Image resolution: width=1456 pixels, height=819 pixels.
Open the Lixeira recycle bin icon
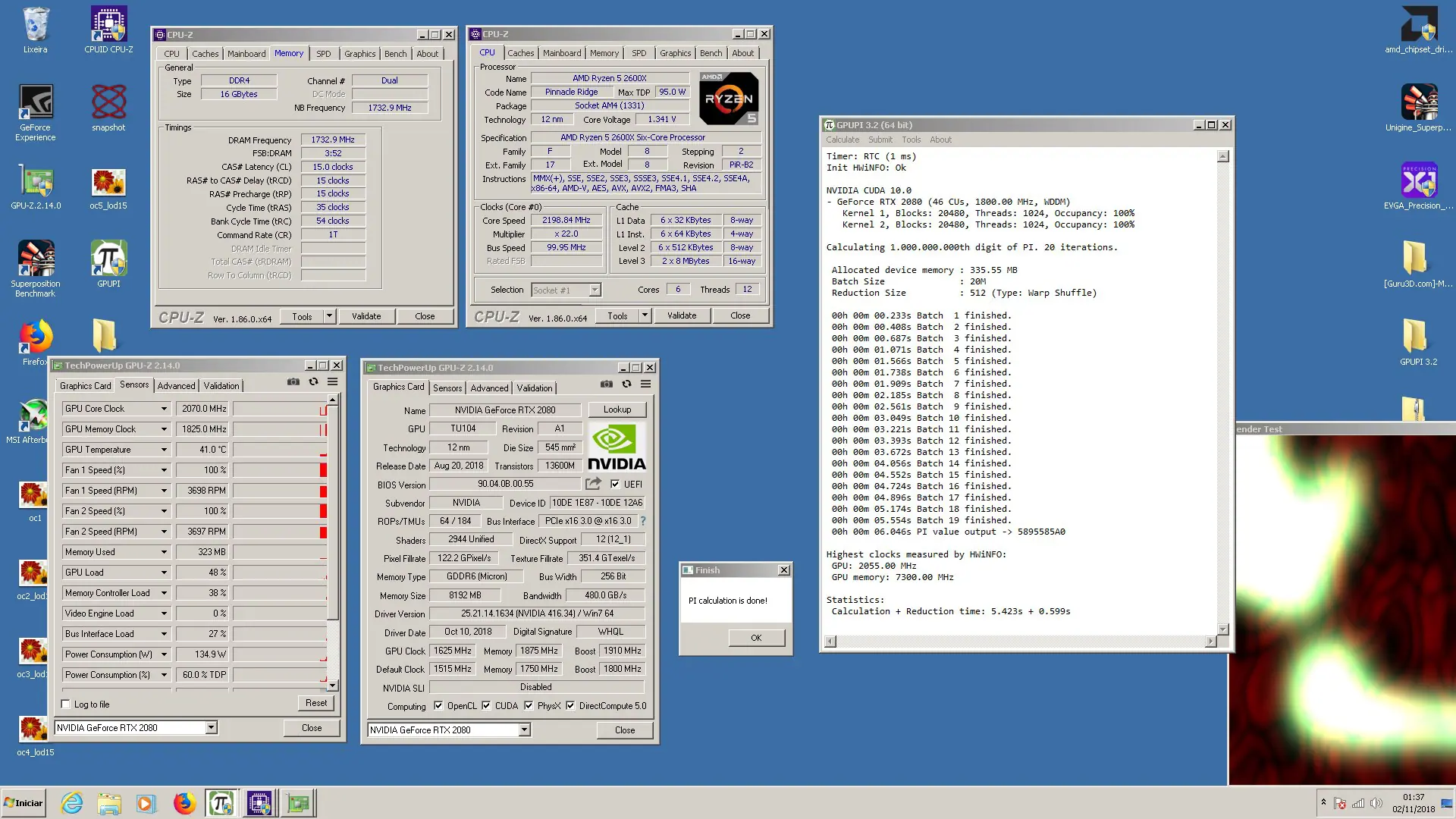[36, 30]
